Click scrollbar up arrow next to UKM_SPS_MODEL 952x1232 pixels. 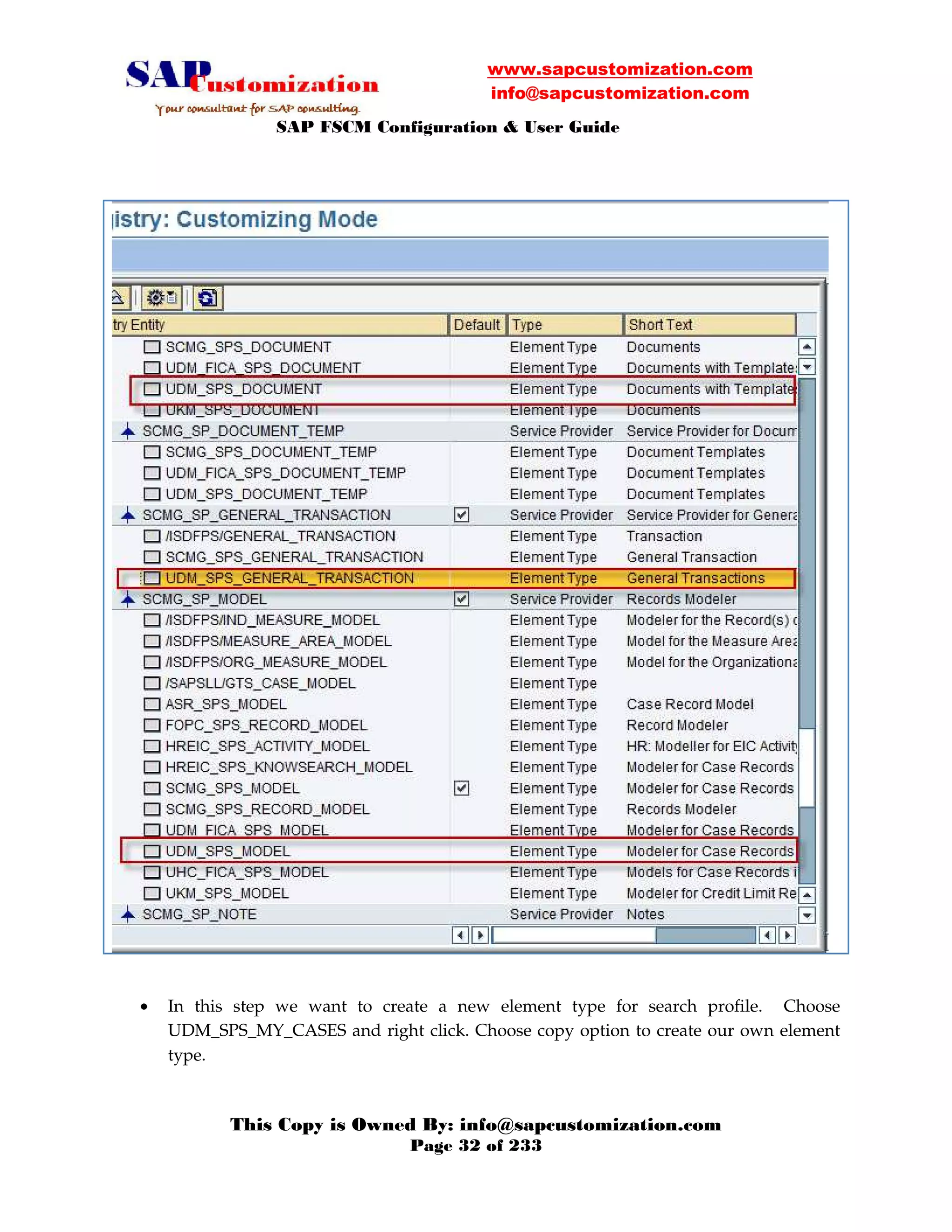coord(807,894)
